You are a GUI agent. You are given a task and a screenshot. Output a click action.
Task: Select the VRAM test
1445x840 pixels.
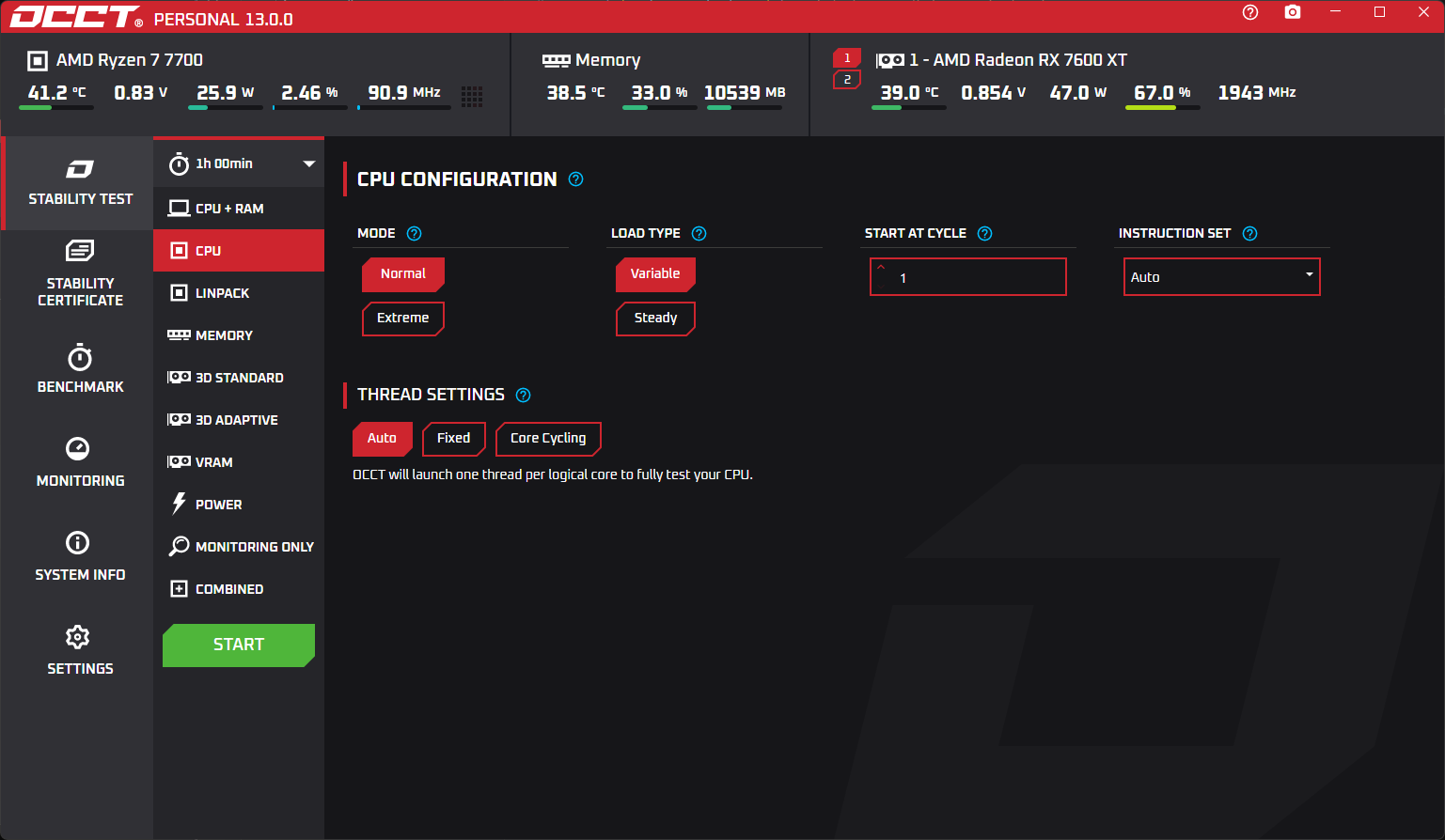pyautogui.click(x=239, y=462)
